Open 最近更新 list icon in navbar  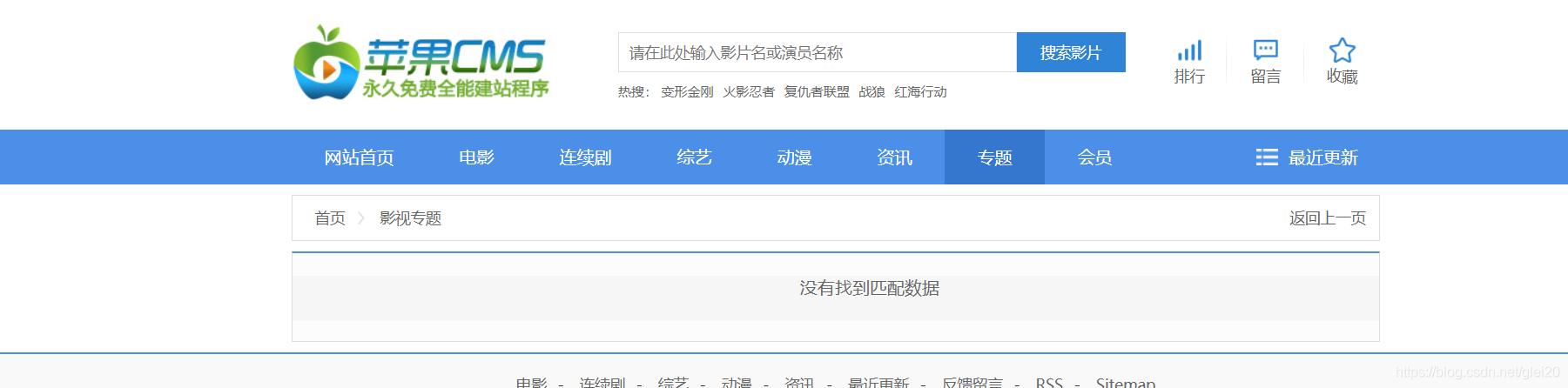1267,157
